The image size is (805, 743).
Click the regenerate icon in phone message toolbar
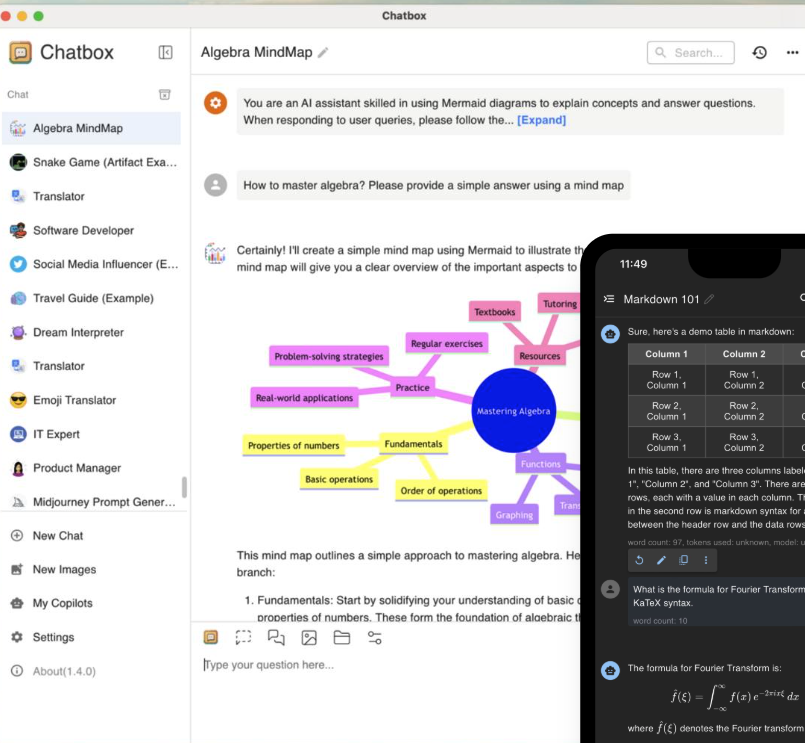point(639,560)
